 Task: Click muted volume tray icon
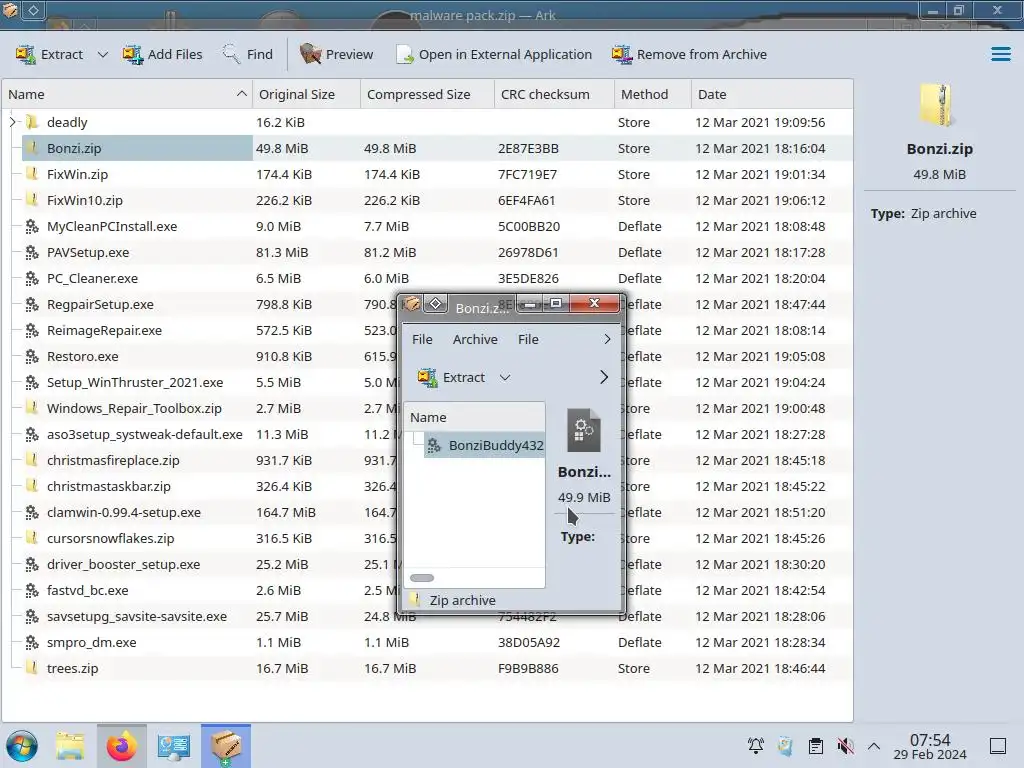pos(845,746)
